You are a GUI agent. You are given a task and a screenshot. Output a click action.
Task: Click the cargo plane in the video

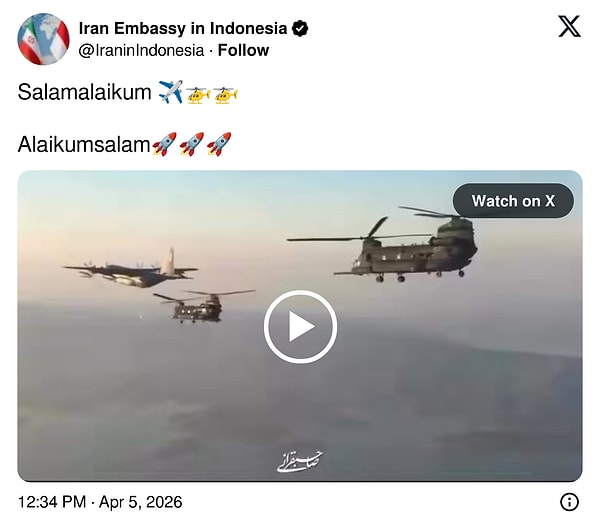tap(131, 269)
